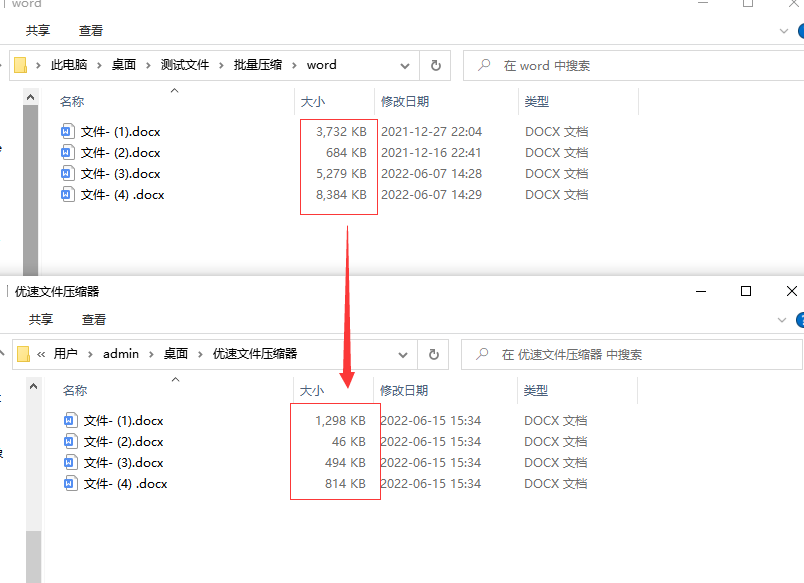
Task: Click scroll-up arrow in word navigation pane
Action: [31, 97]
